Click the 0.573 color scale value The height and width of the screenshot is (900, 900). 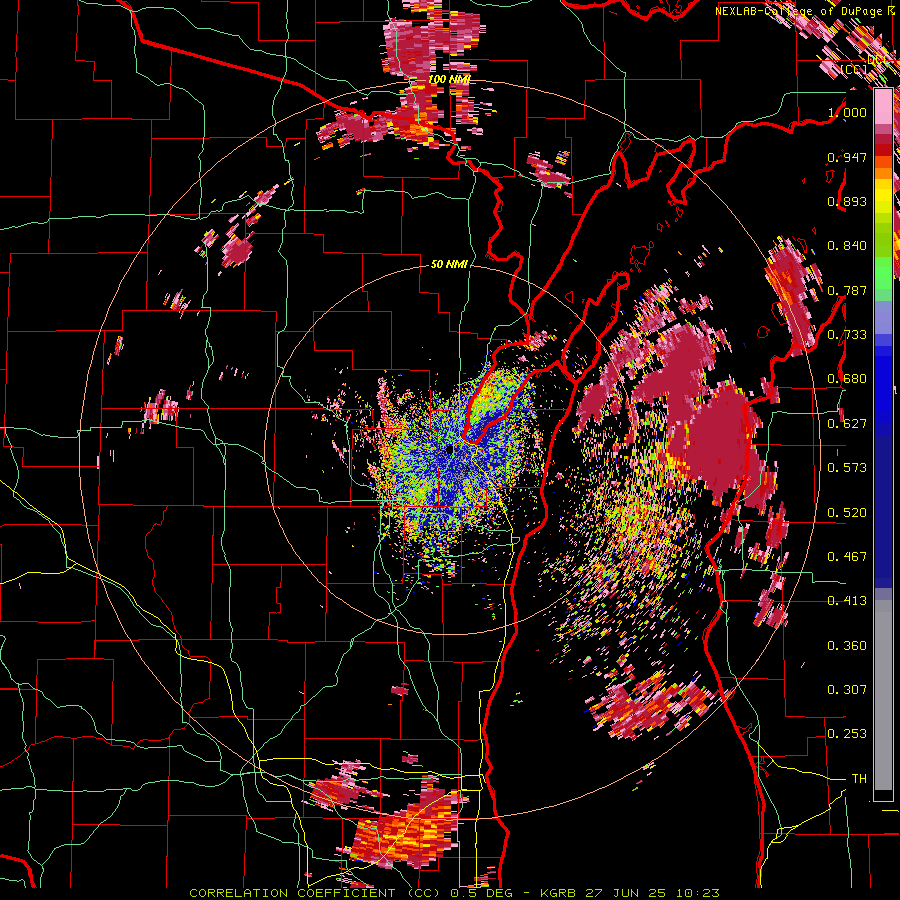847,468
